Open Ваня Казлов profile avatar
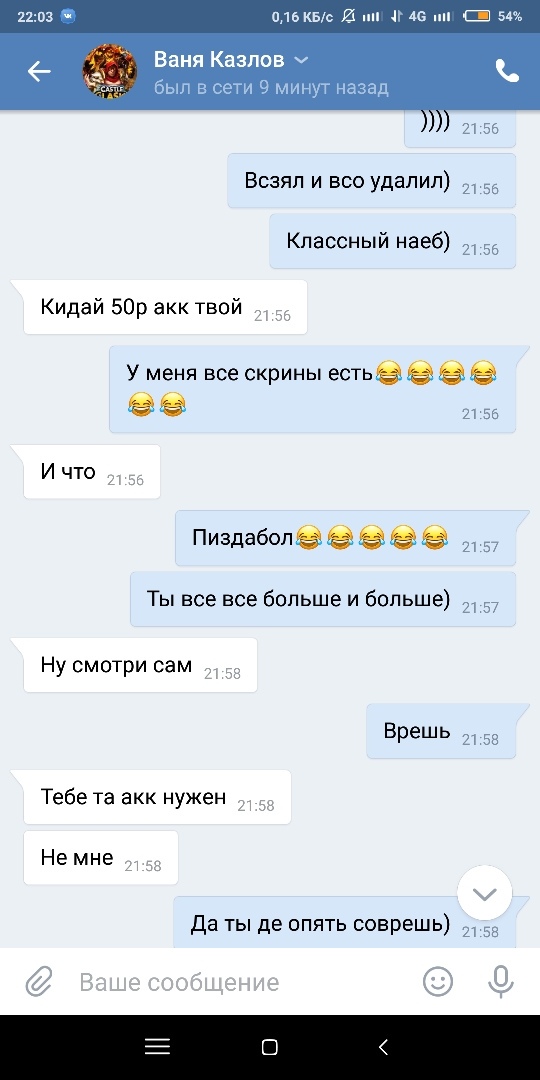 pos(110,72)
